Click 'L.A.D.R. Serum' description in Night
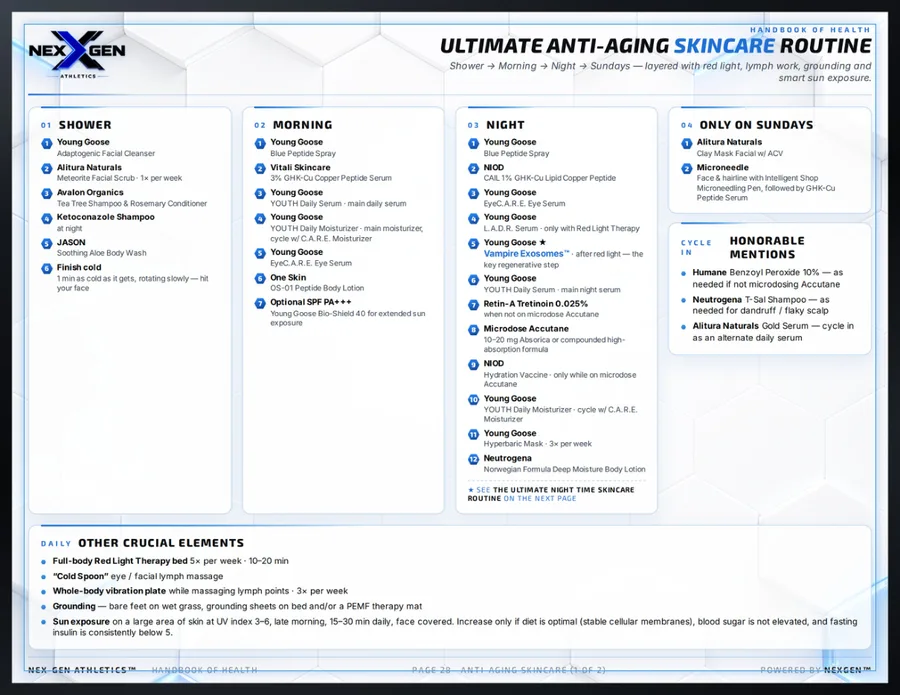The width and height of the screenshot is (900, 695). coord(561,228)
